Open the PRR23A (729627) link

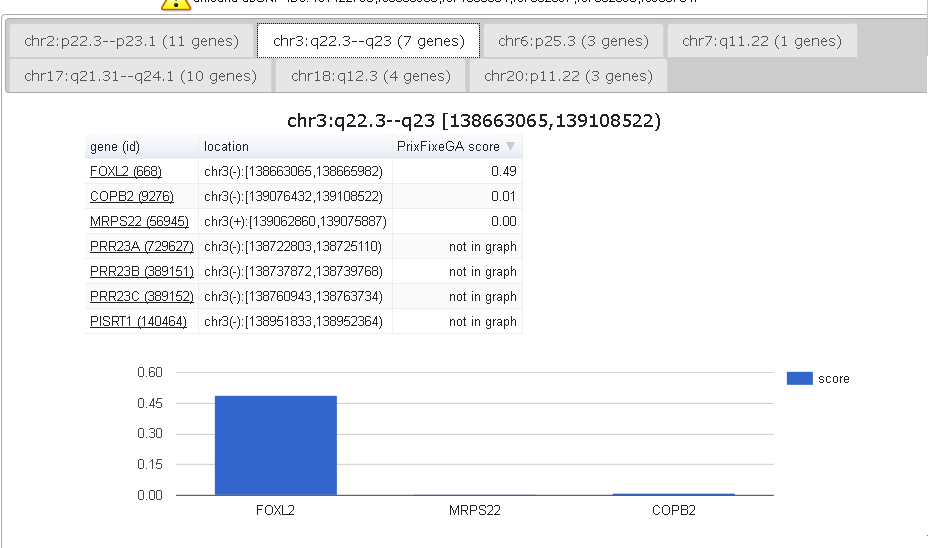click(x=141, y=247)
